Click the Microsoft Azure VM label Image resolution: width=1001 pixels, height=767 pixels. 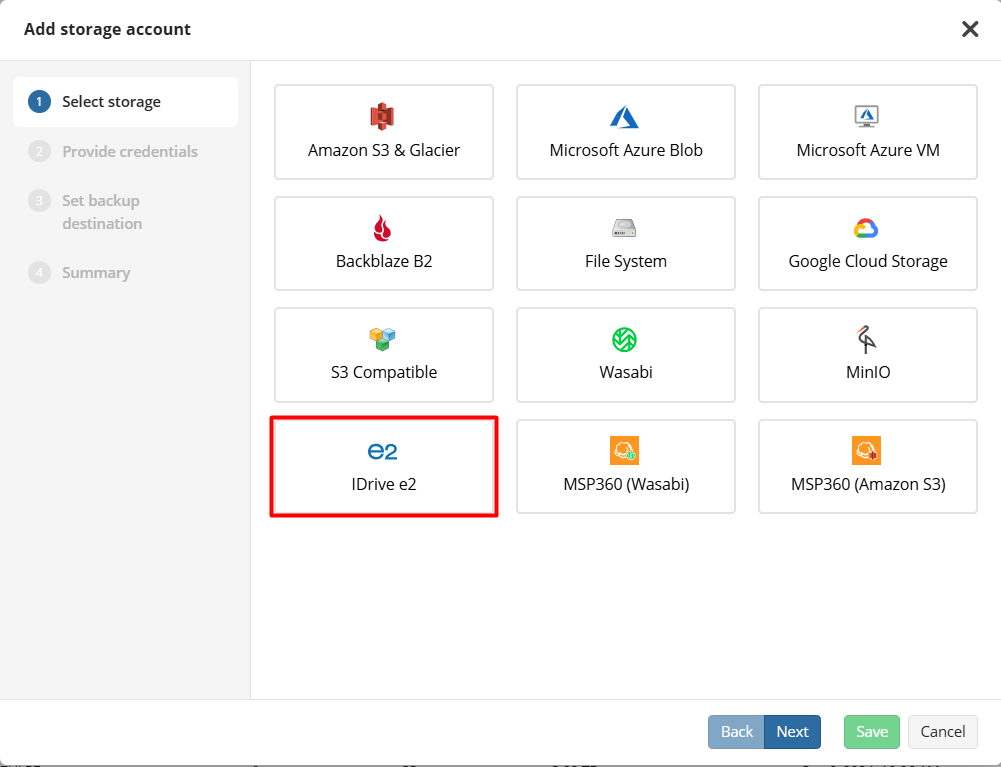point(868,150)
